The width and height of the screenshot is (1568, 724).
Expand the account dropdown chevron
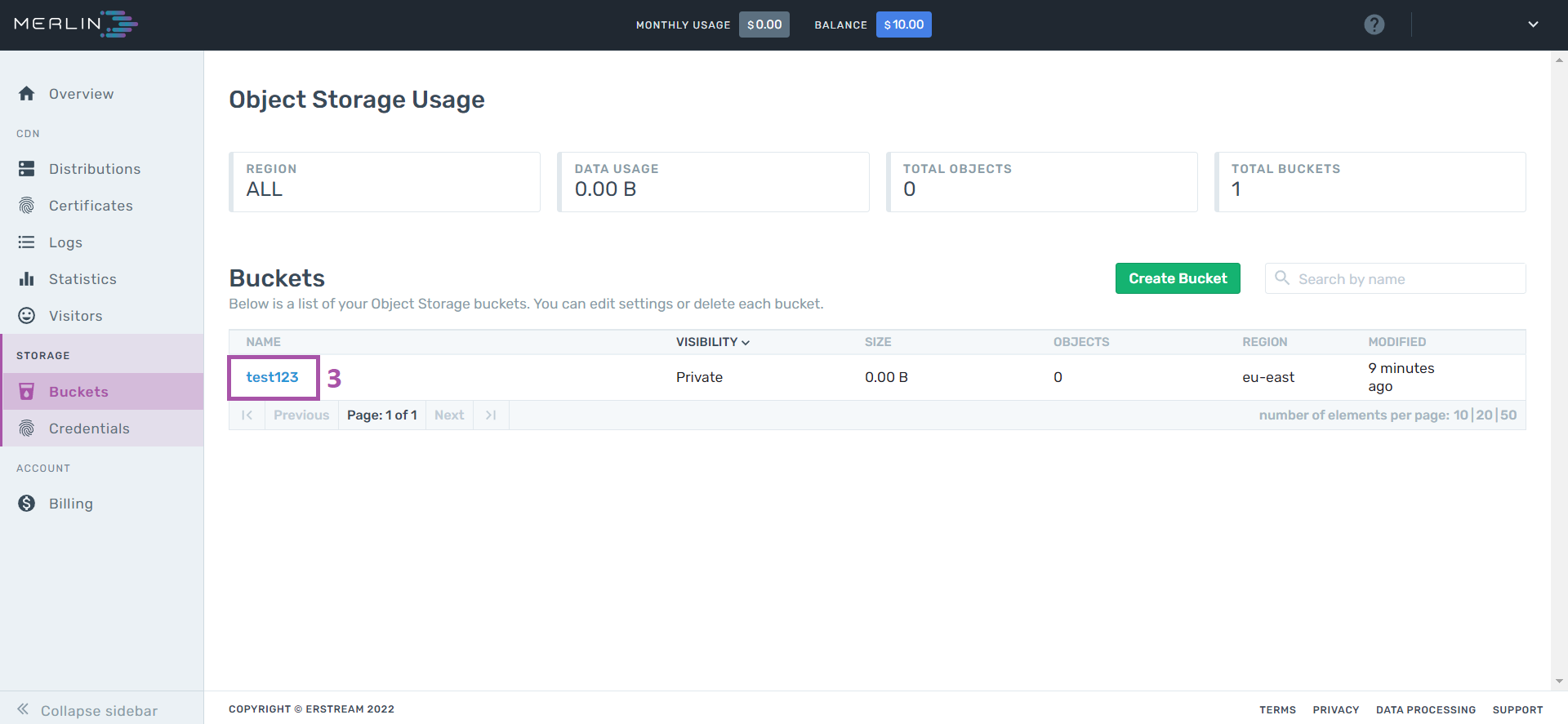(x=1533, y=24)
